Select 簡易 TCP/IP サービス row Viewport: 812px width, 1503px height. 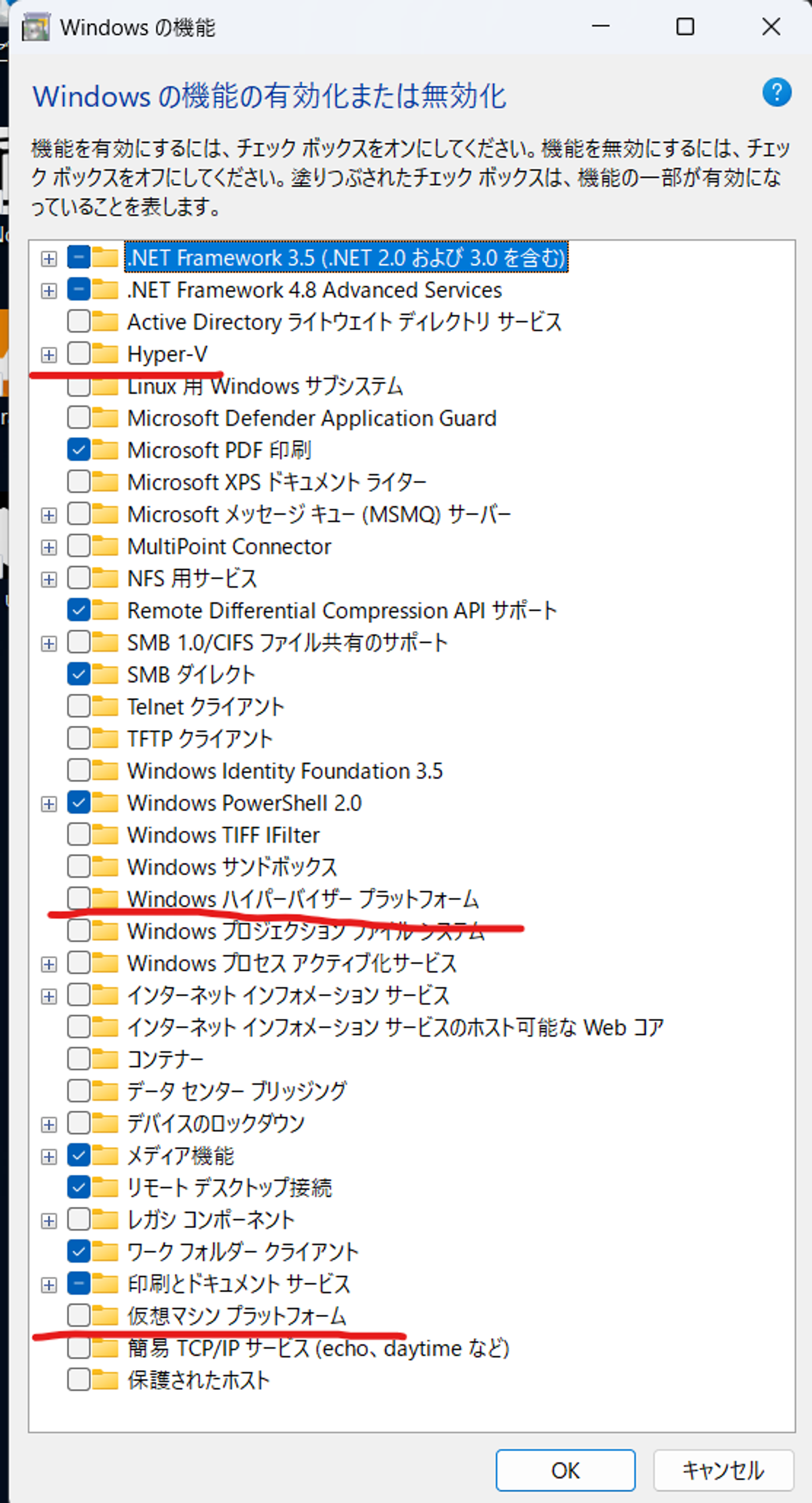(318, 1348)
